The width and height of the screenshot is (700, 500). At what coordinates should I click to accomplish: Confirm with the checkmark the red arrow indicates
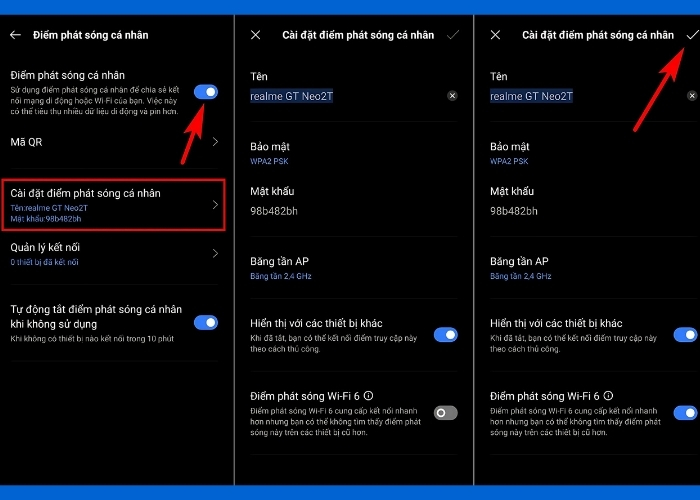point(692,35)
